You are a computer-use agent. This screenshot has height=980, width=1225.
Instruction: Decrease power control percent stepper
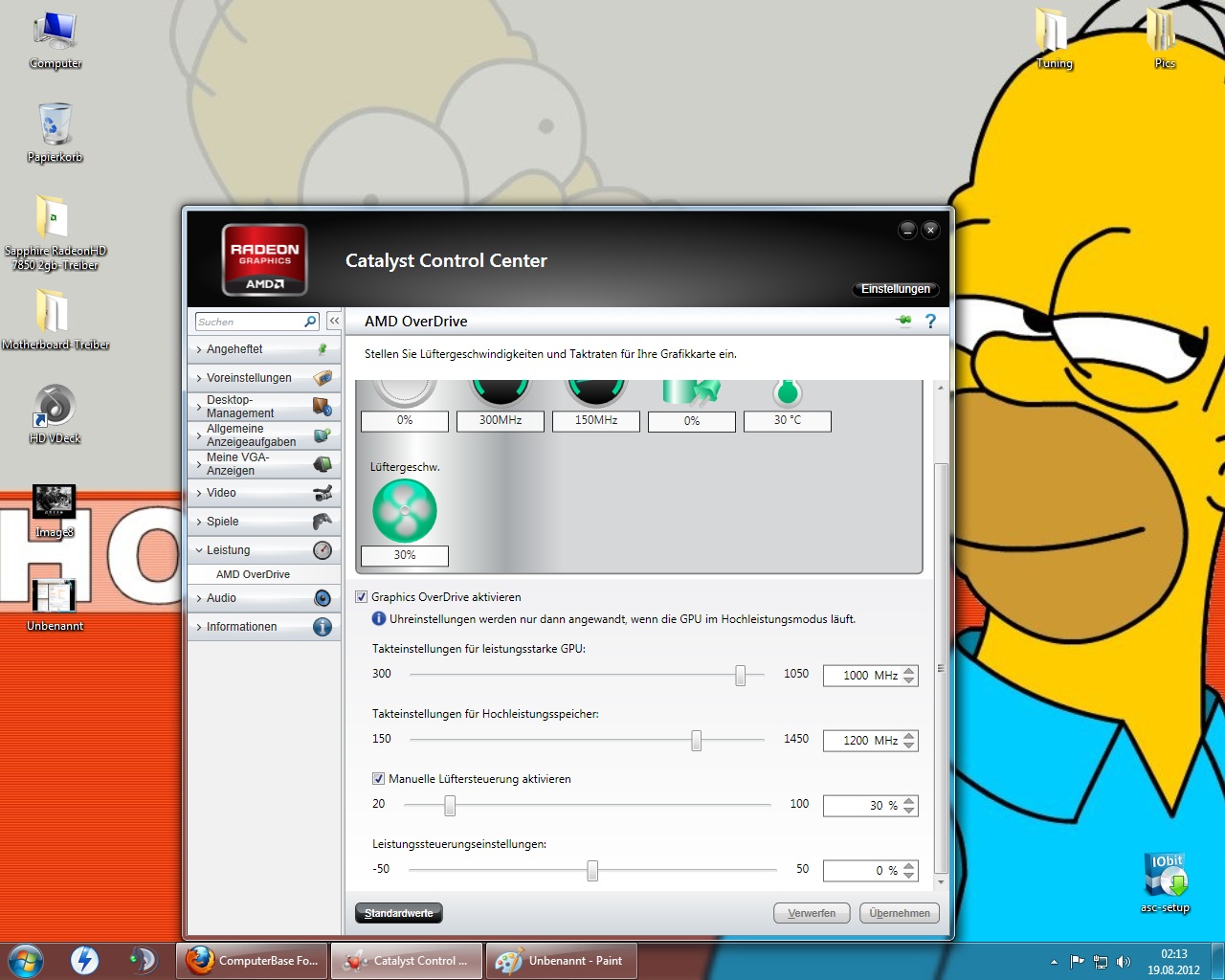(x=909, y=876)
